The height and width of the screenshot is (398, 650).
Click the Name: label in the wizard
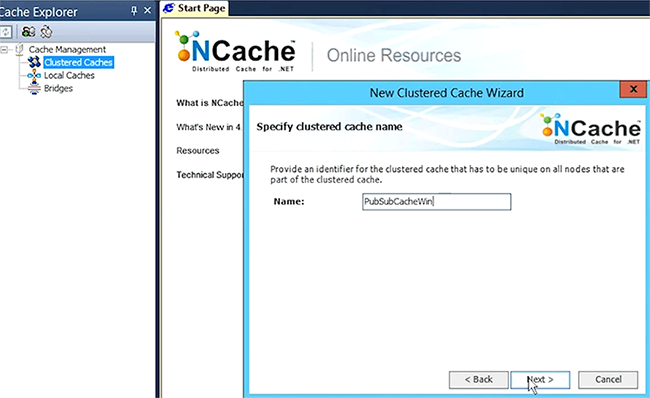pyautogui.click(x=289, y=202)
